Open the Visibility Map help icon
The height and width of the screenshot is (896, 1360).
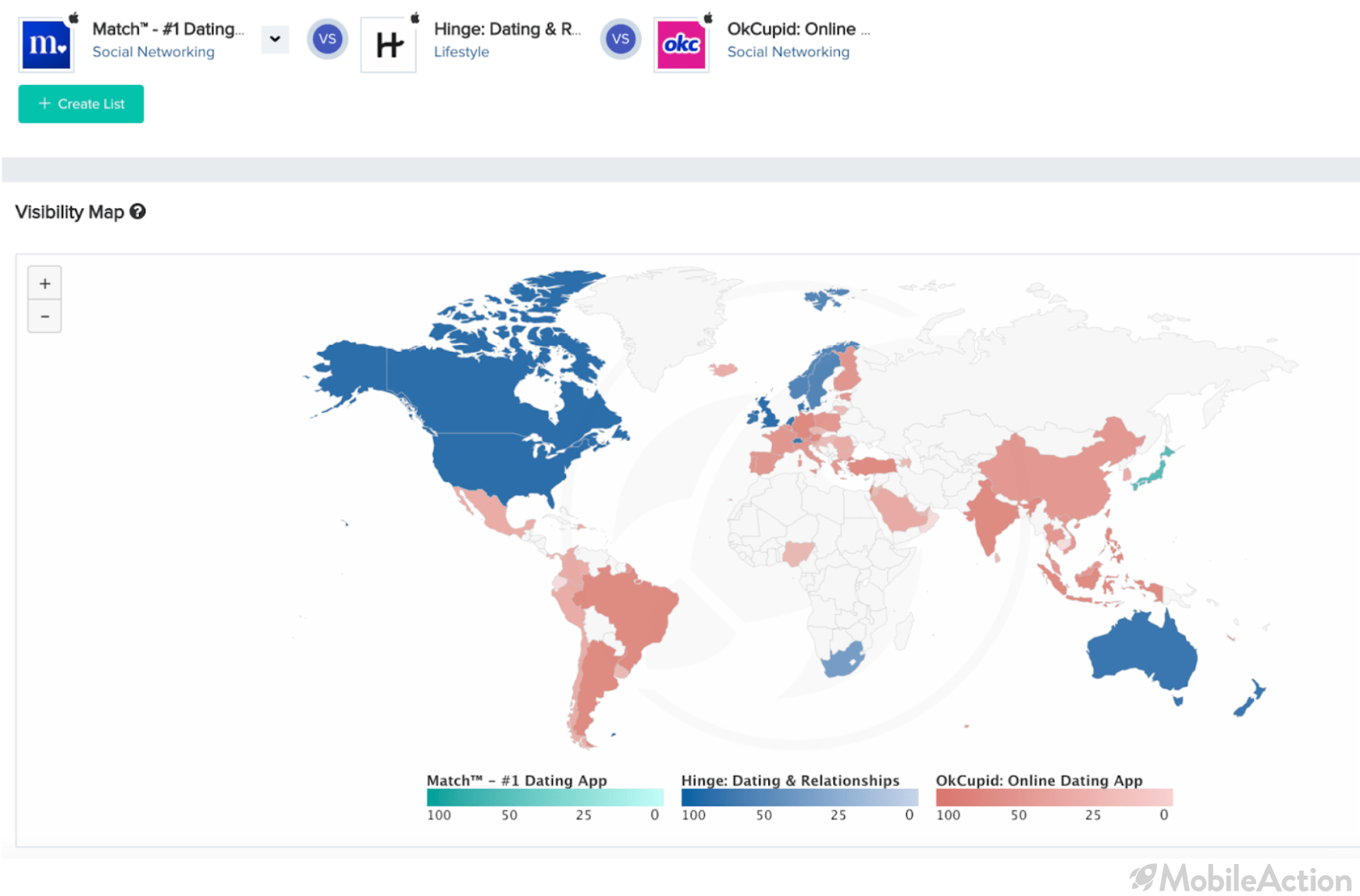click(x=137, y=212)
